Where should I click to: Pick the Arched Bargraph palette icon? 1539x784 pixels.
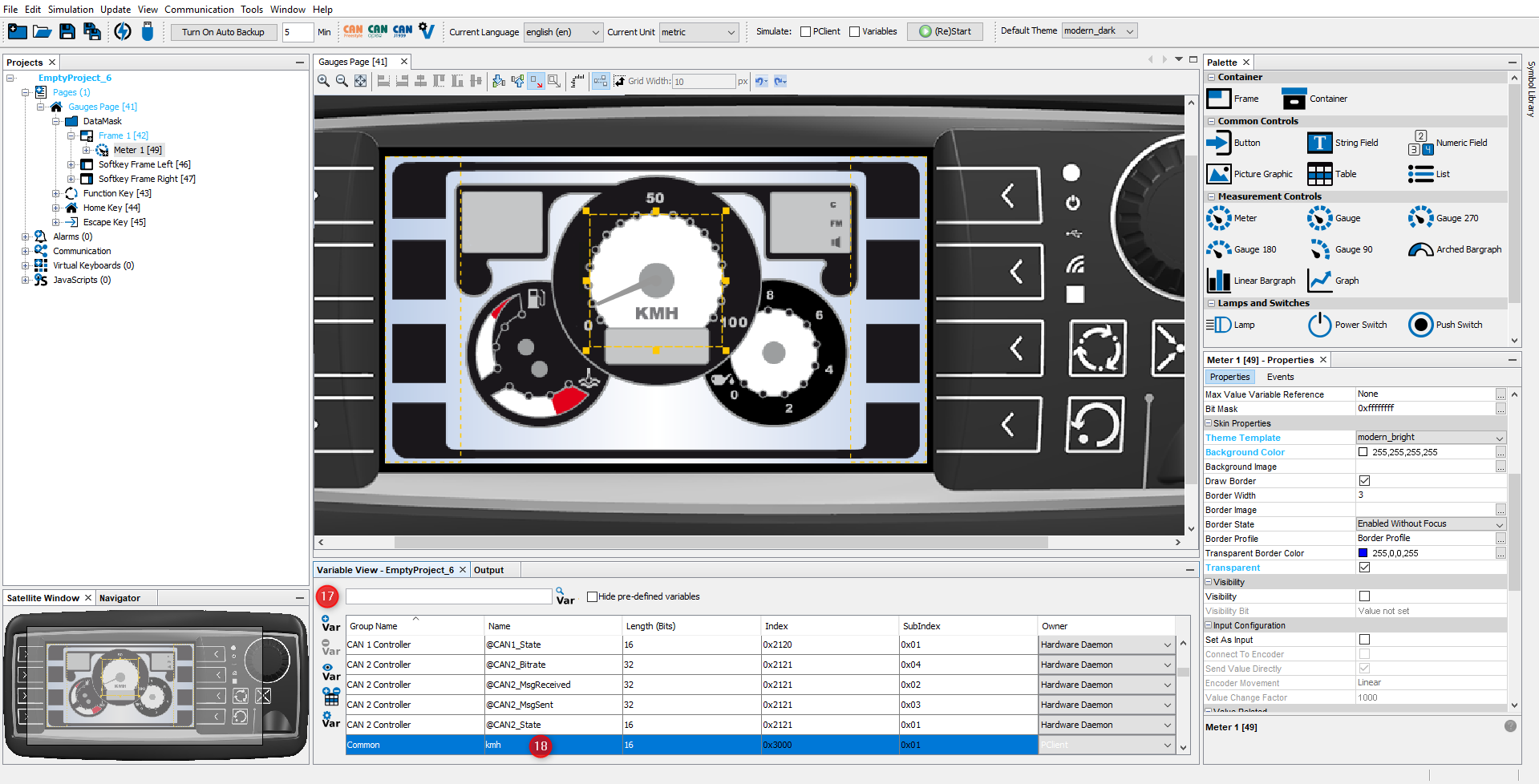pyautogui.click(x=1420, y=249)
